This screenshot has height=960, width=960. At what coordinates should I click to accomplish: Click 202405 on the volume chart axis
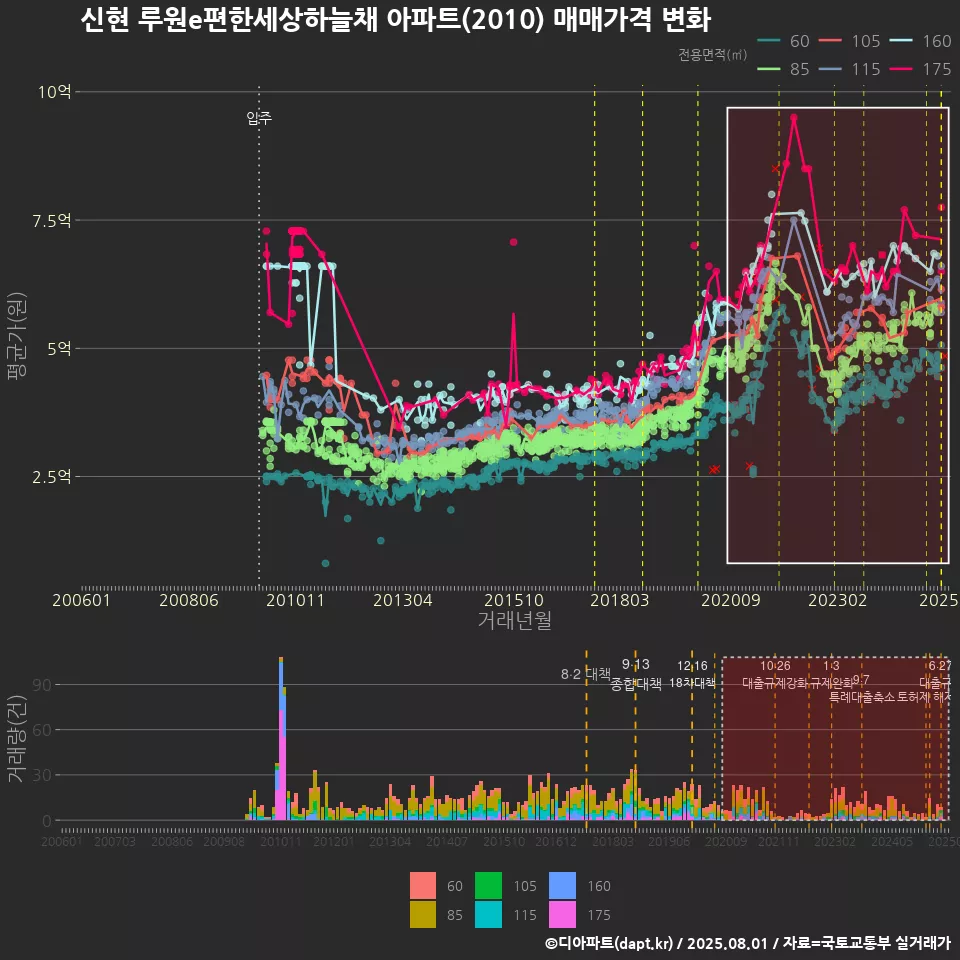(892, 841)
